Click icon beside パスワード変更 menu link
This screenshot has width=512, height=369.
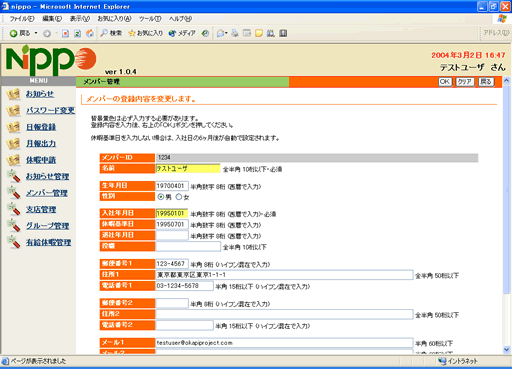click(x=13, y=111)
